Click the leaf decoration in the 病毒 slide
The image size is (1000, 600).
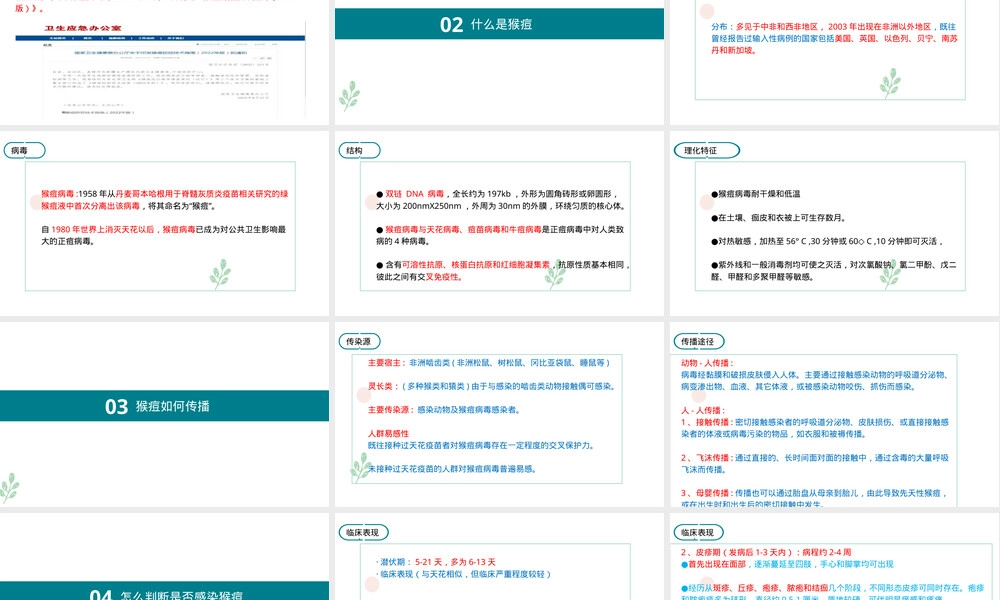pyautogui.click(x=221, y=274)
